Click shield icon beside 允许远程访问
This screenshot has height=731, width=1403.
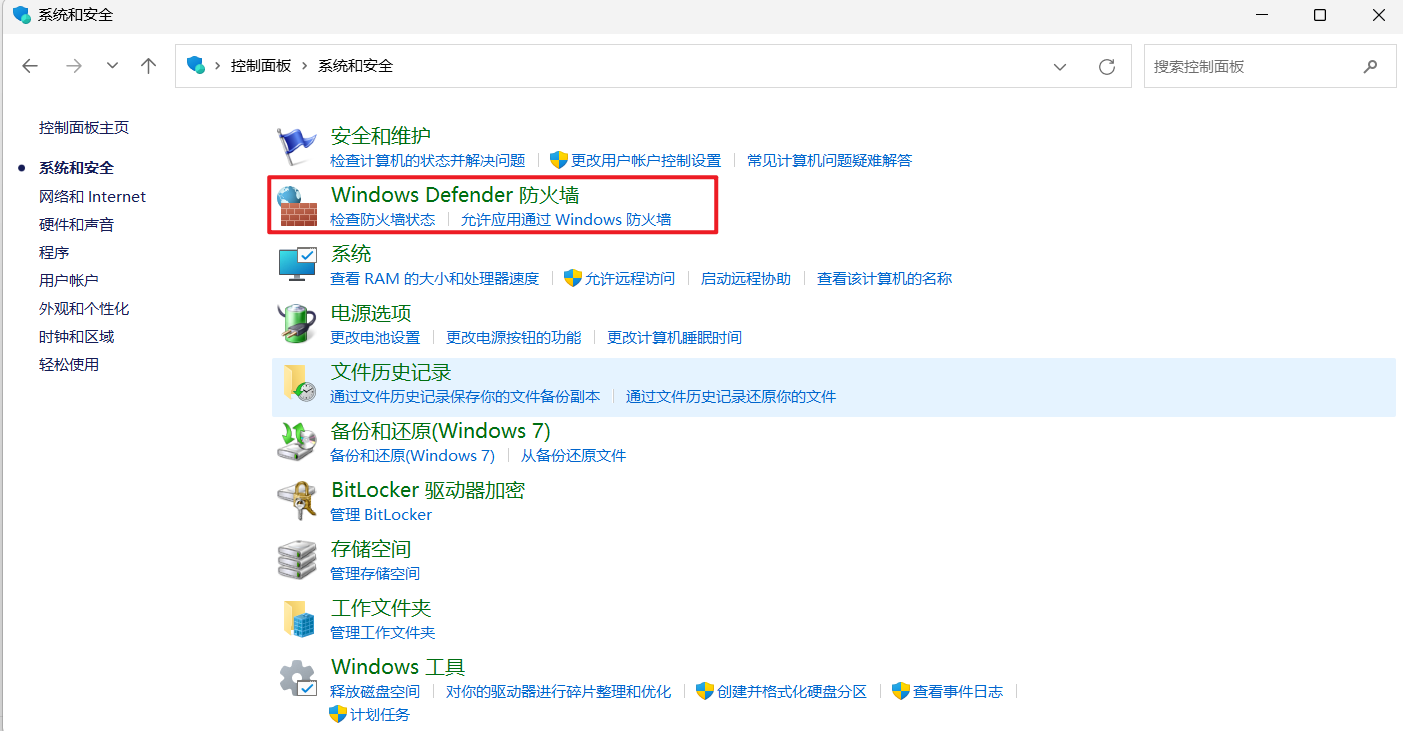point(573,278)
